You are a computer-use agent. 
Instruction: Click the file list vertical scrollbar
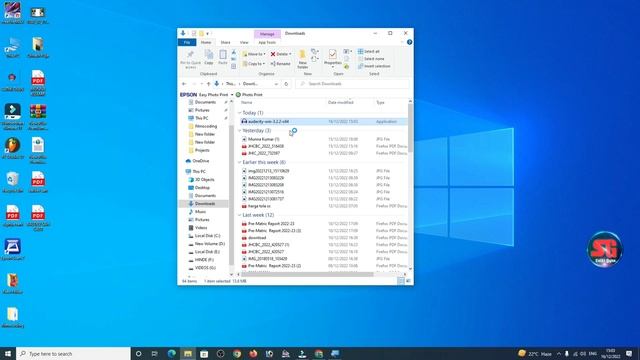point(410,127)
